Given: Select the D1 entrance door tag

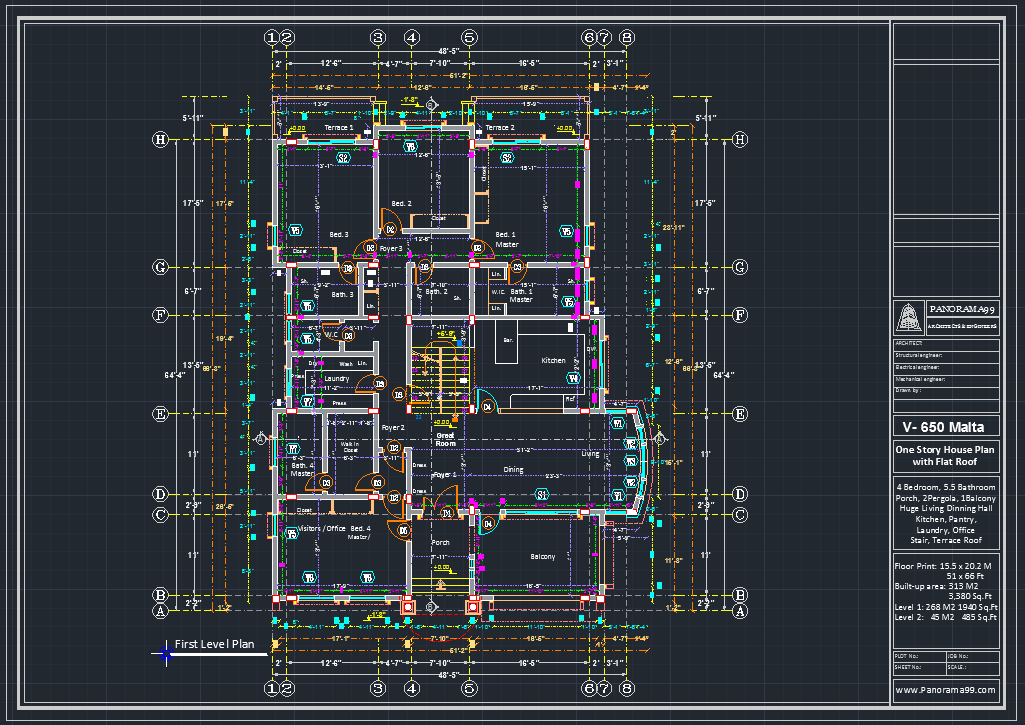Looking at the screenshot, I should click(447, 514).
